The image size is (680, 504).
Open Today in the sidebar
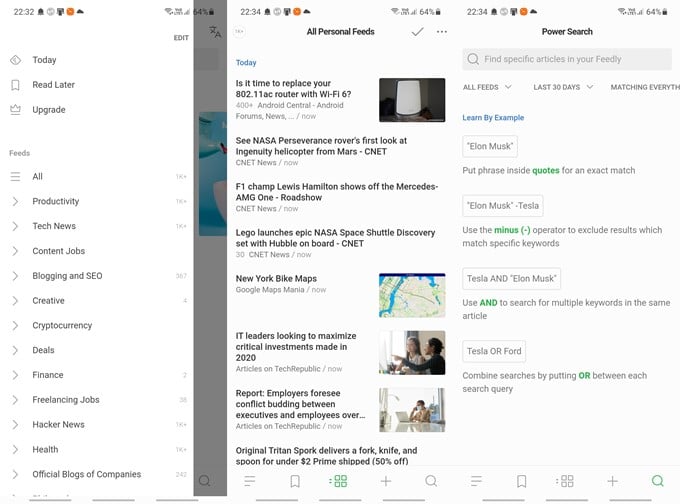tap(44, 60)
